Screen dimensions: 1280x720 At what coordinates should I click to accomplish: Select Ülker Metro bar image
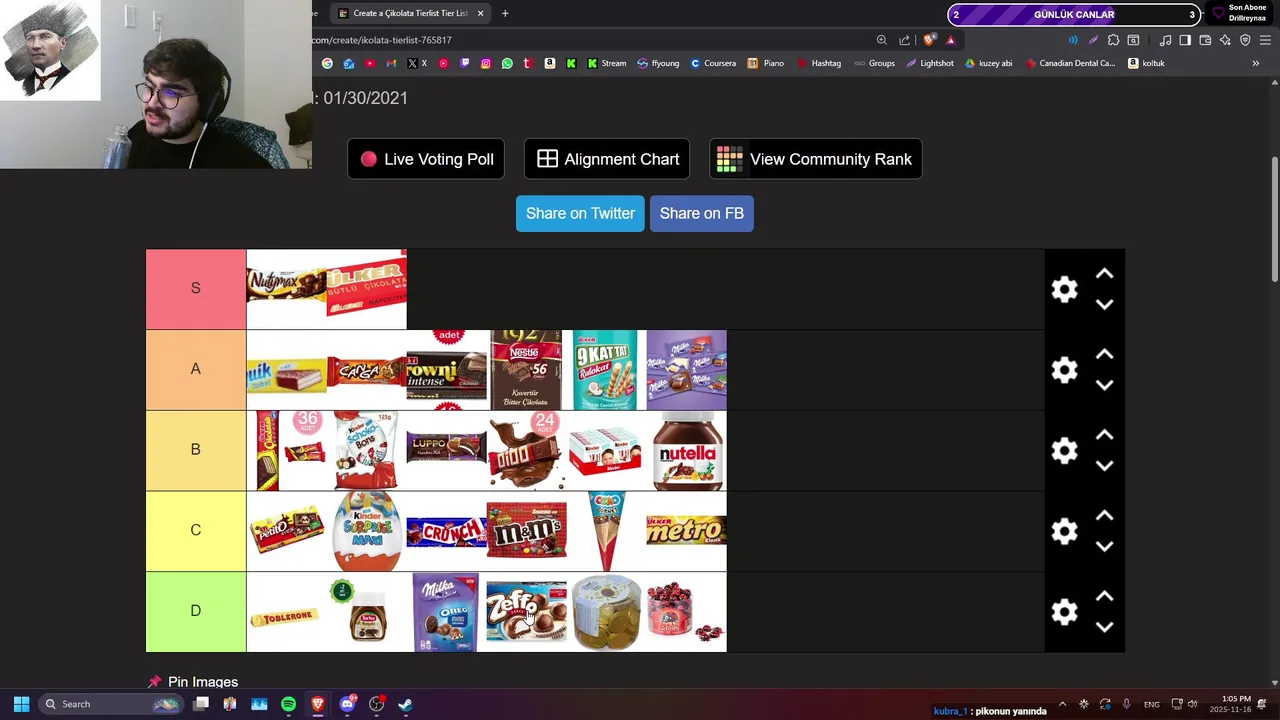coord(687,531)
